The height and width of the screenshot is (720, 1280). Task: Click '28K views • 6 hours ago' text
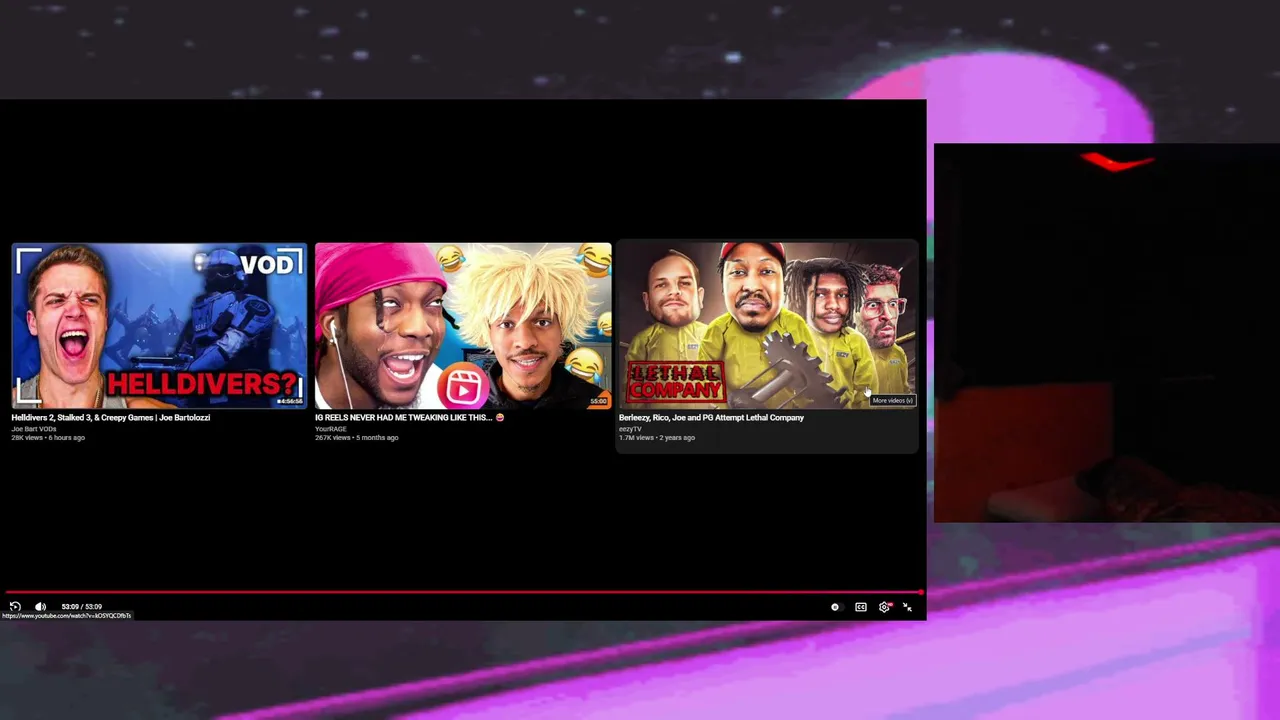click(48, 438)
